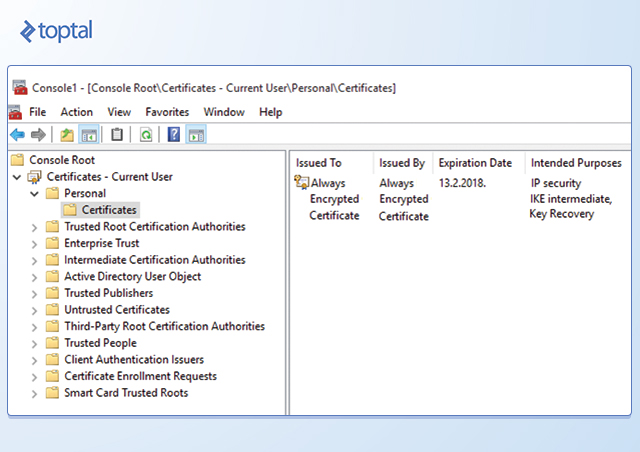640x452 pixels.
Task: Expand Smart Card Trusted Roots node
Action: 35,394
